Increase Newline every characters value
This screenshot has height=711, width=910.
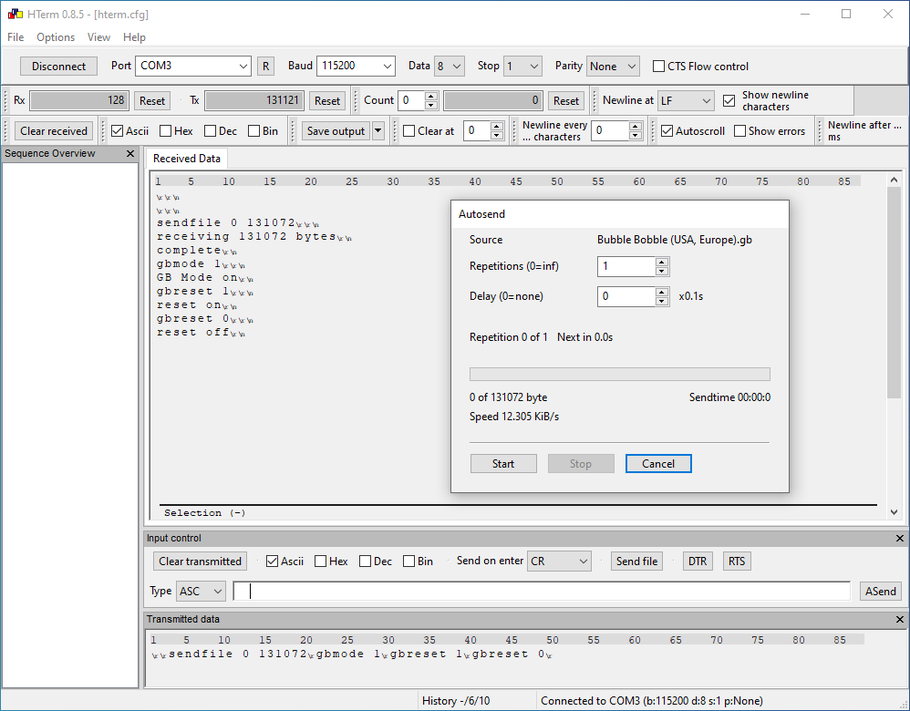tap(635, 127)
